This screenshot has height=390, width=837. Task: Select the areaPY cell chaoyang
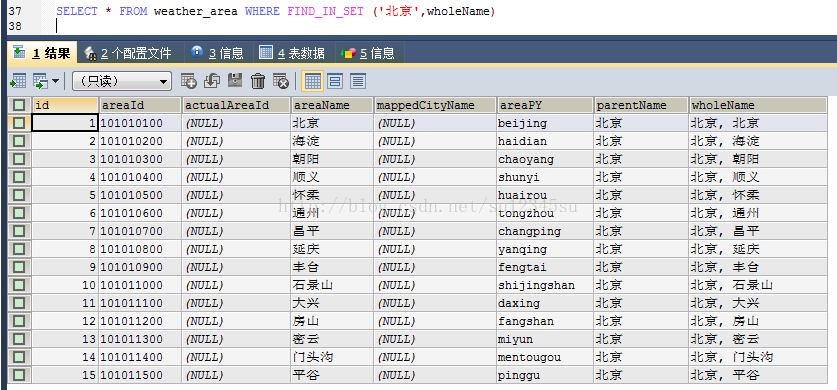coord(545,159)
